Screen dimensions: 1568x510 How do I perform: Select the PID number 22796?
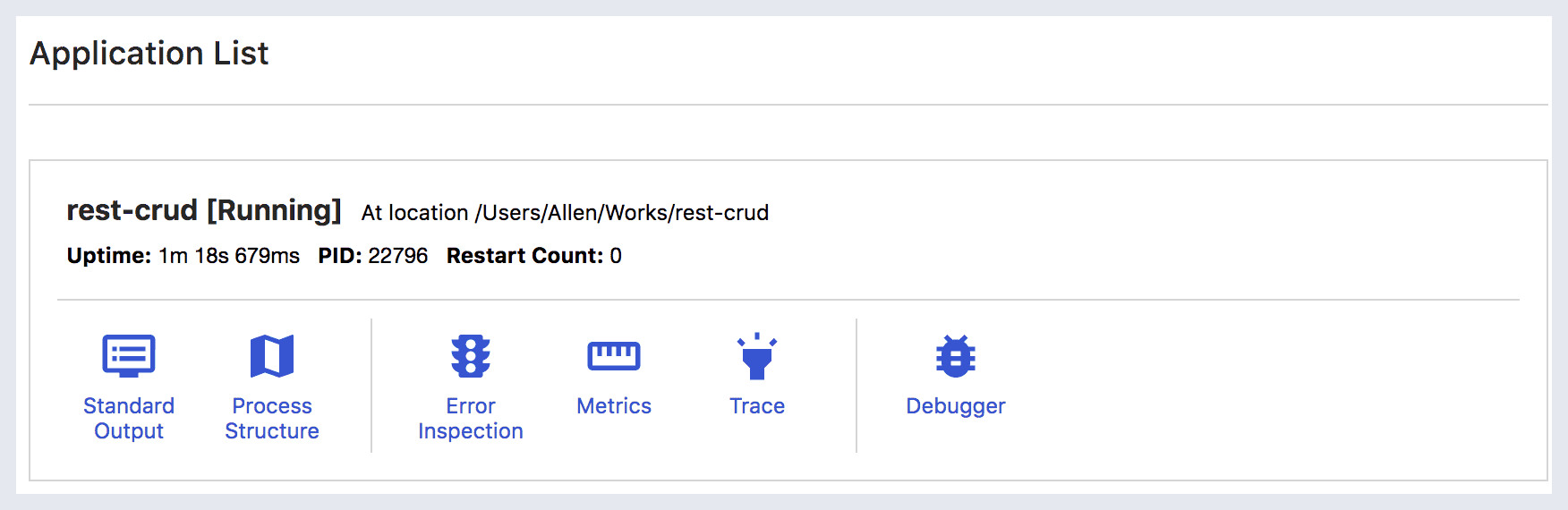398,256
